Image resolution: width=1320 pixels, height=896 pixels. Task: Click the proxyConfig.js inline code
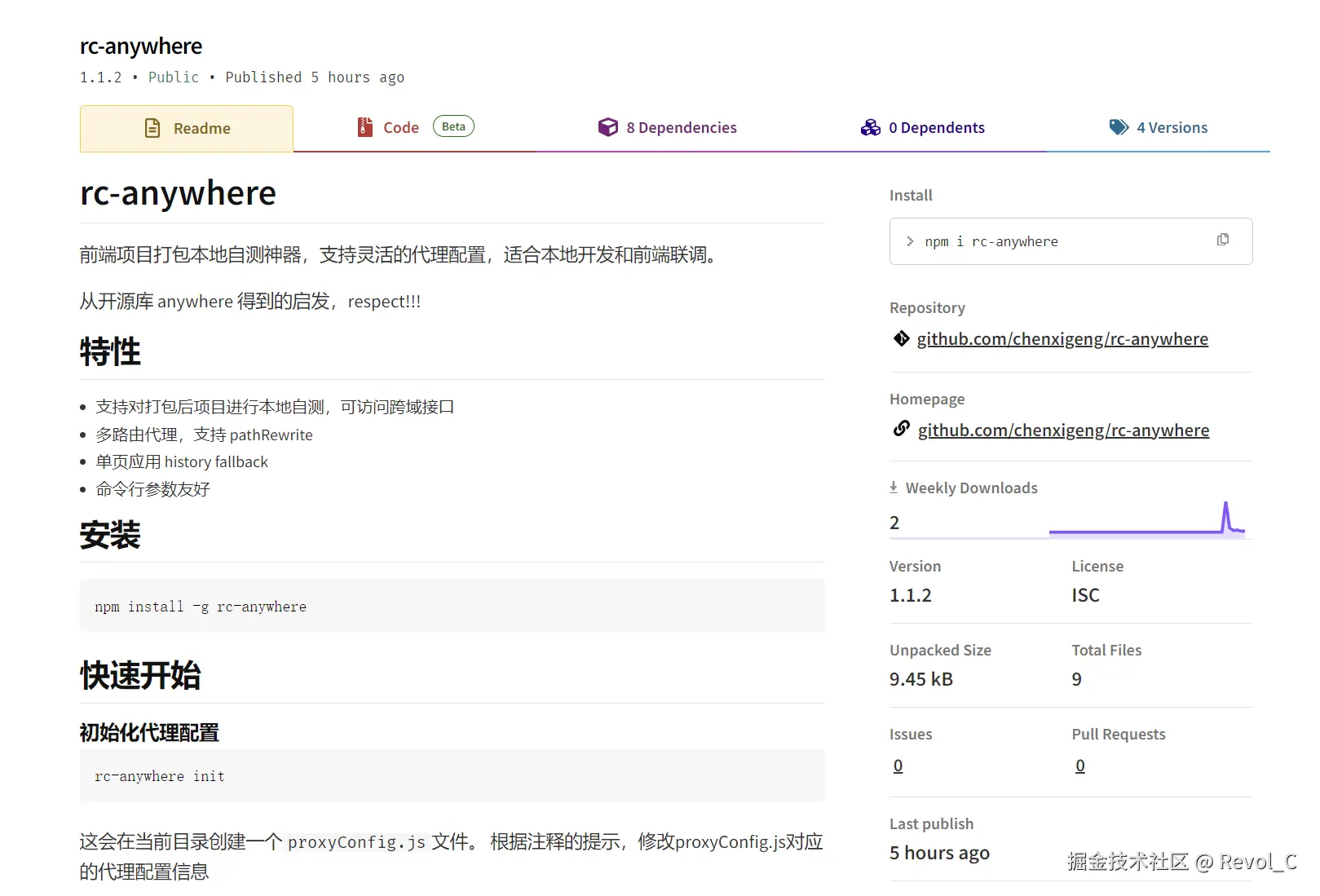coord(356,842)
